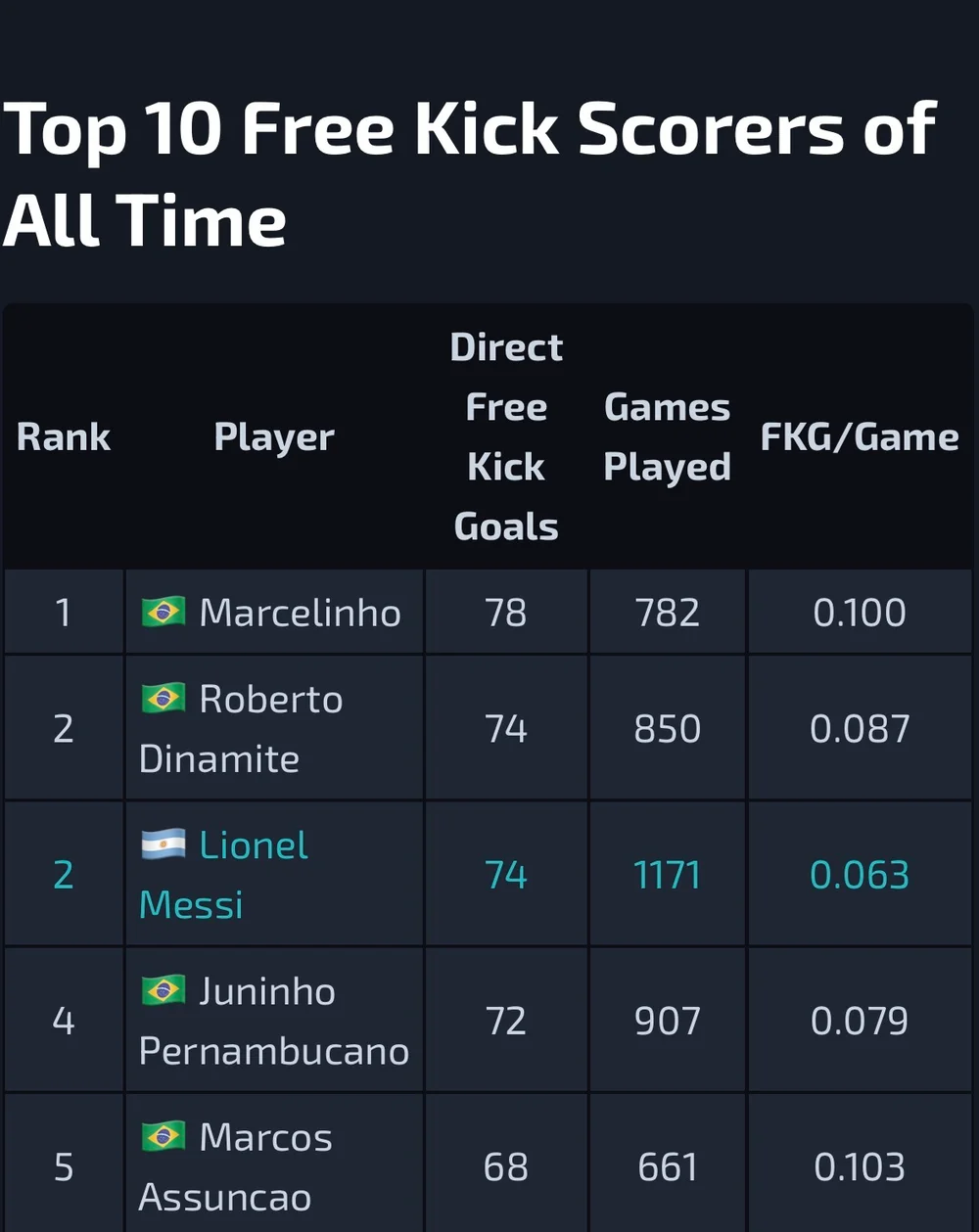Sort by Direct Free Kick Goals header

click(506, 436)
